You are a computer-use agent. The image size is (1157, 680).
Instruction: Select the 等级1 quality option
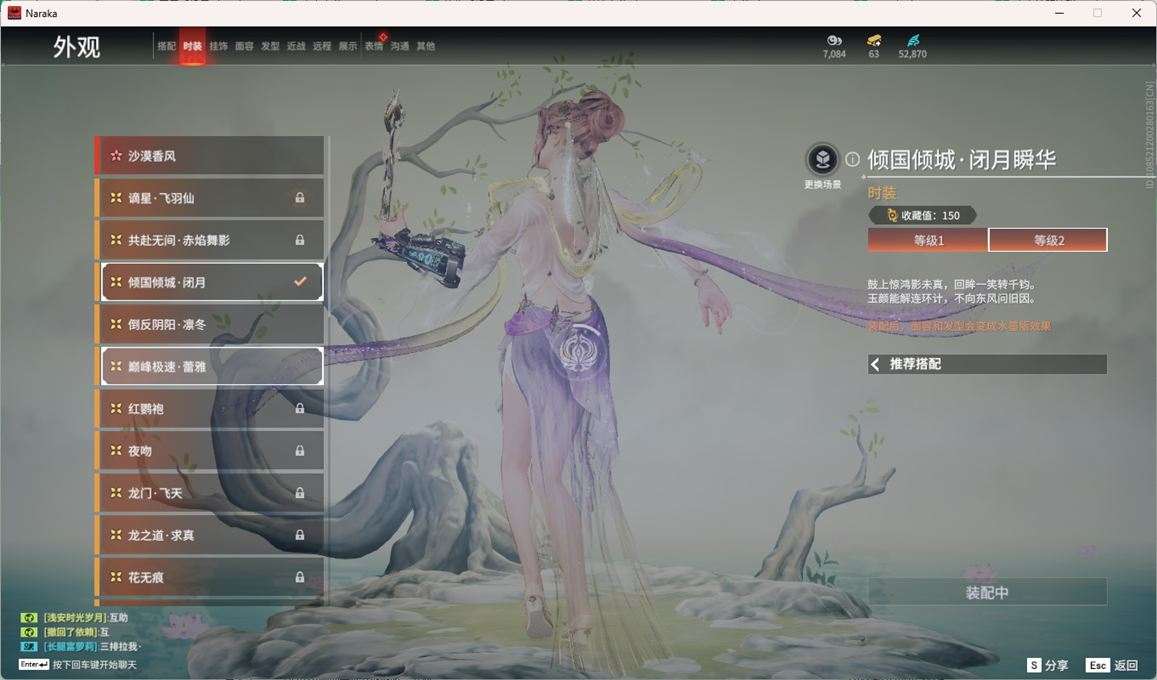pos(927,239)
